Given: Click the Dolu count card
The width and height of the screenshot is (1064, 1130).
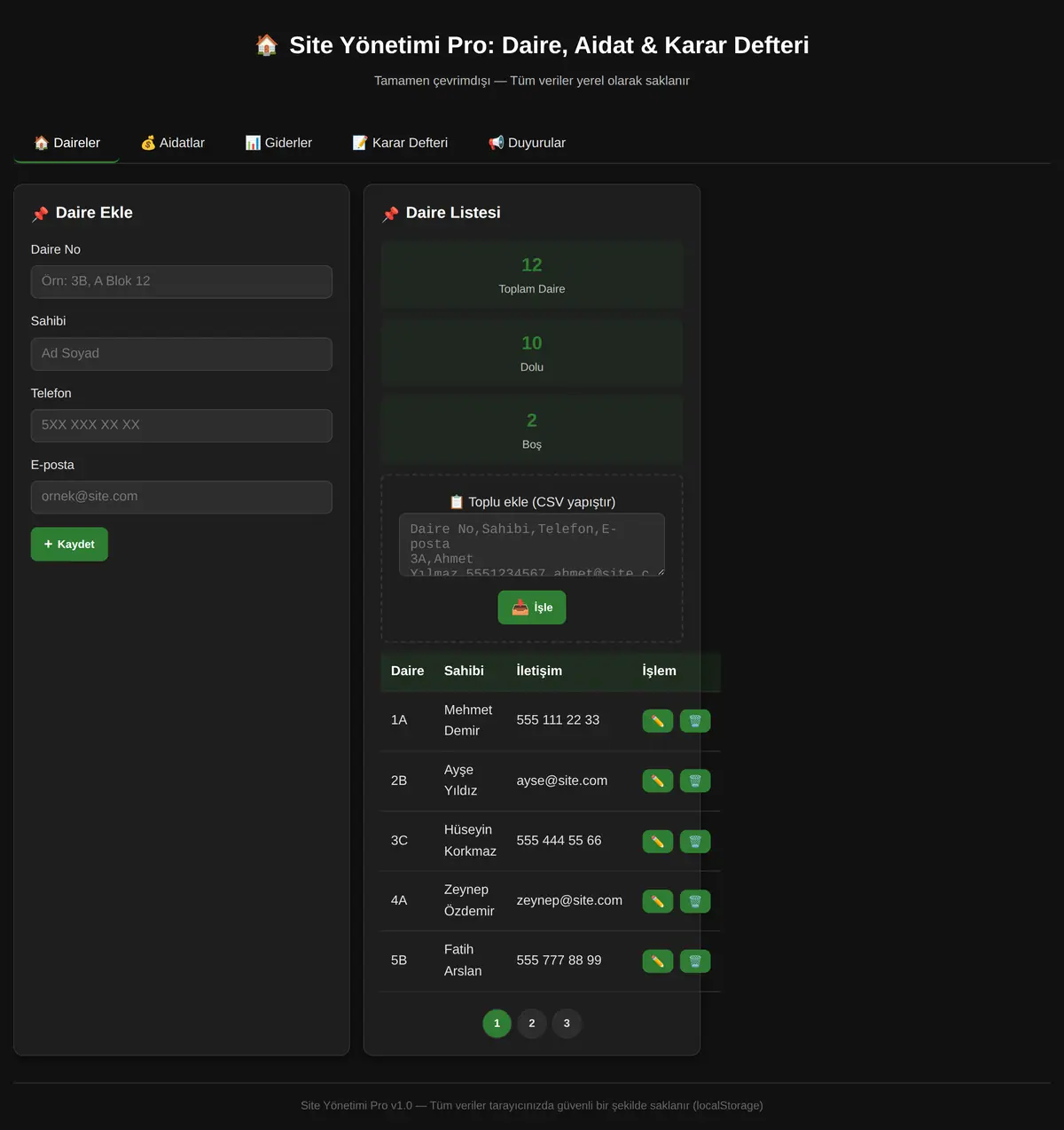Looking at the screenshot, I should click(x=532, y=353).
